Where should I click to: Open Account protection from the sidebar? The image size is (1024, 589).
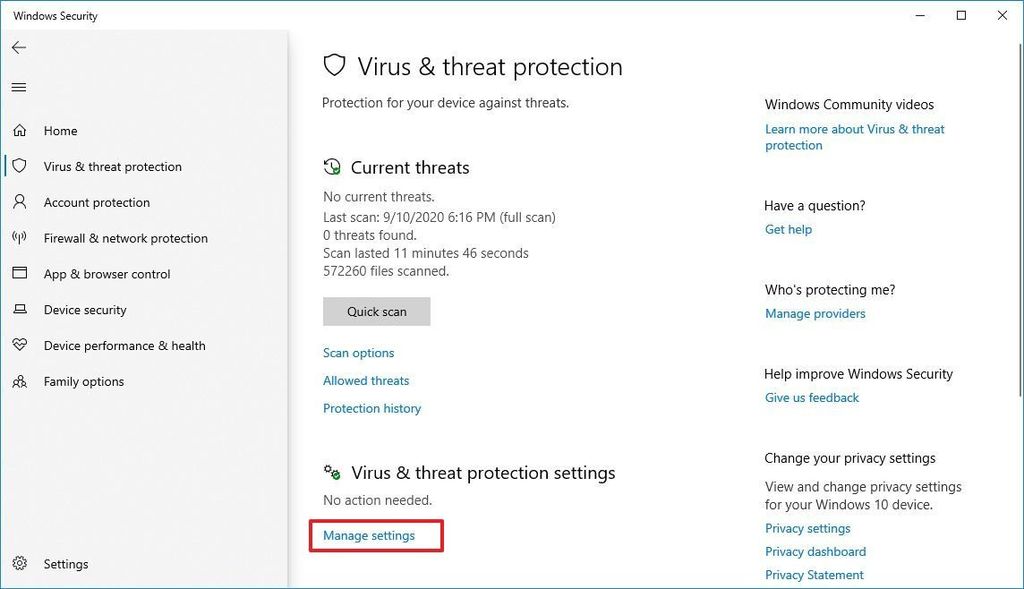point(97,202)
